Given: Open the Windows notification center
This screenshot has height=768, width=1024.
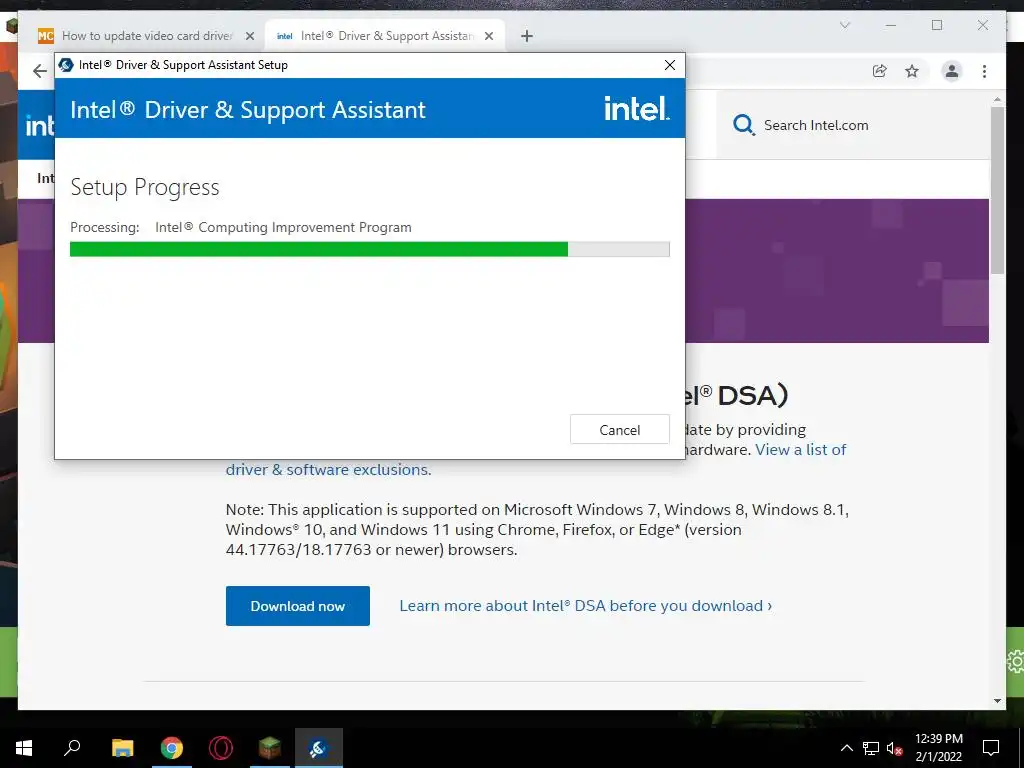Looking at the screenshot, I should point(991,748).
